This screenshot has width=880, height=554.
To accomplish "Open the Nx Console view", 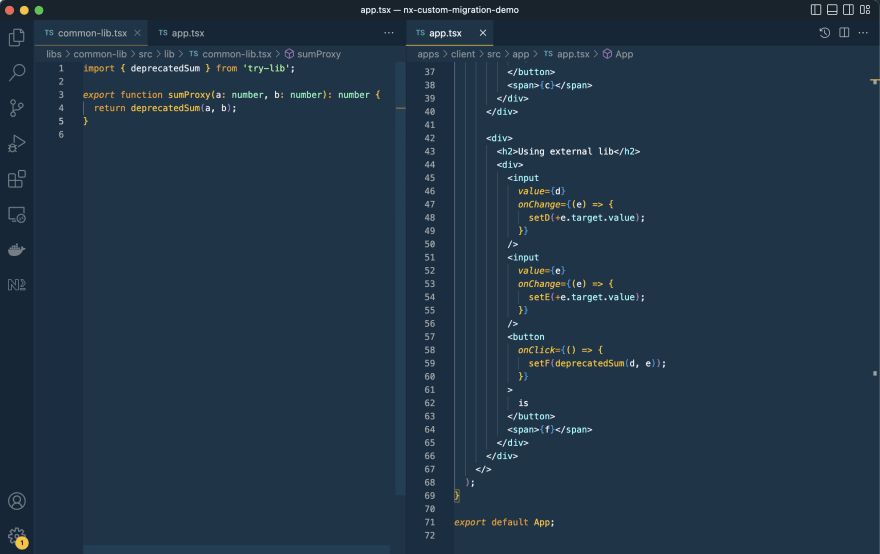I will [x=17, y=285].
